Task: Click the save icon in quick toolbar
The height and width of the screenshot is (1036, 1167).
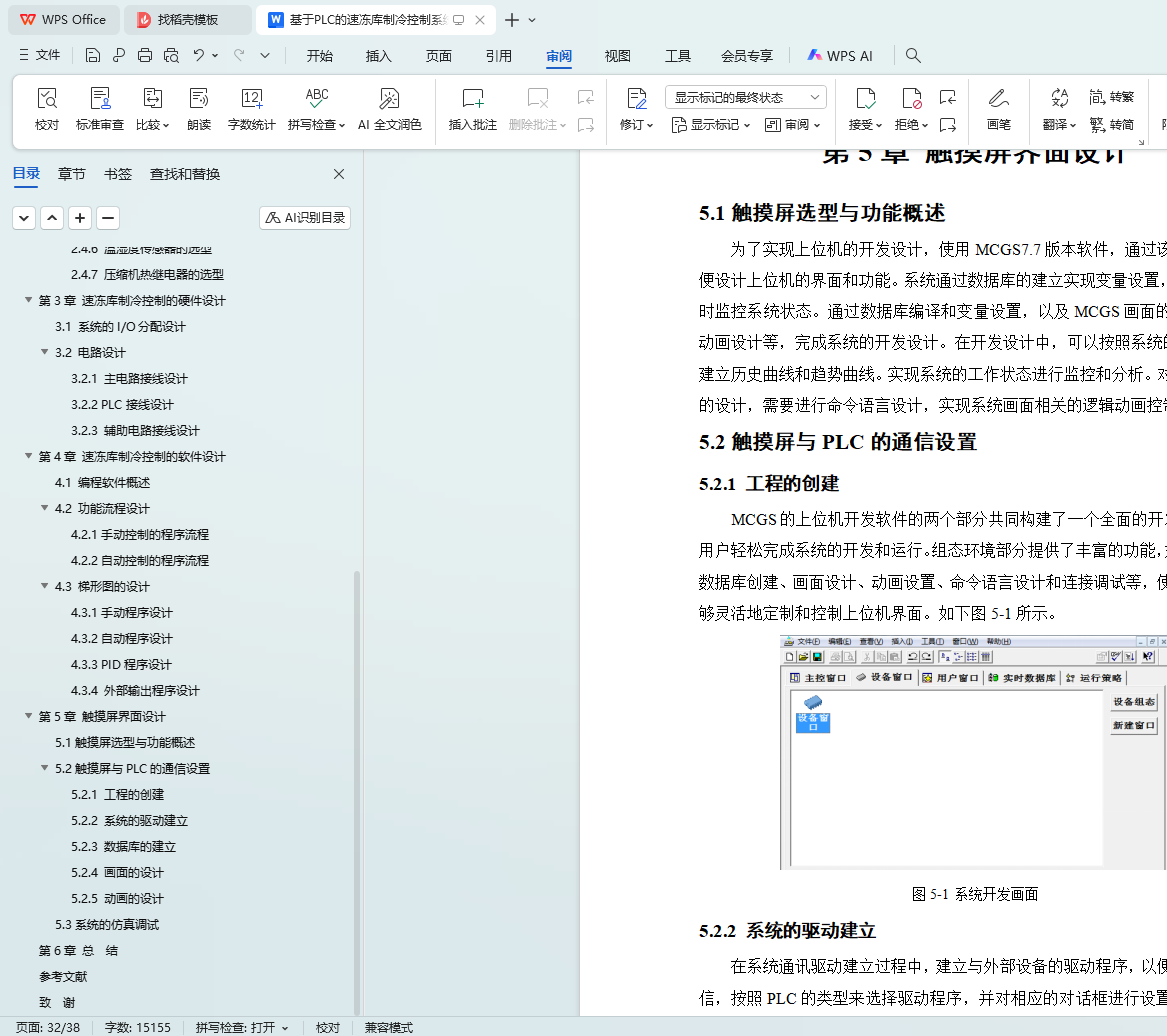Action: pyautogui.click(x=93, y=55)
